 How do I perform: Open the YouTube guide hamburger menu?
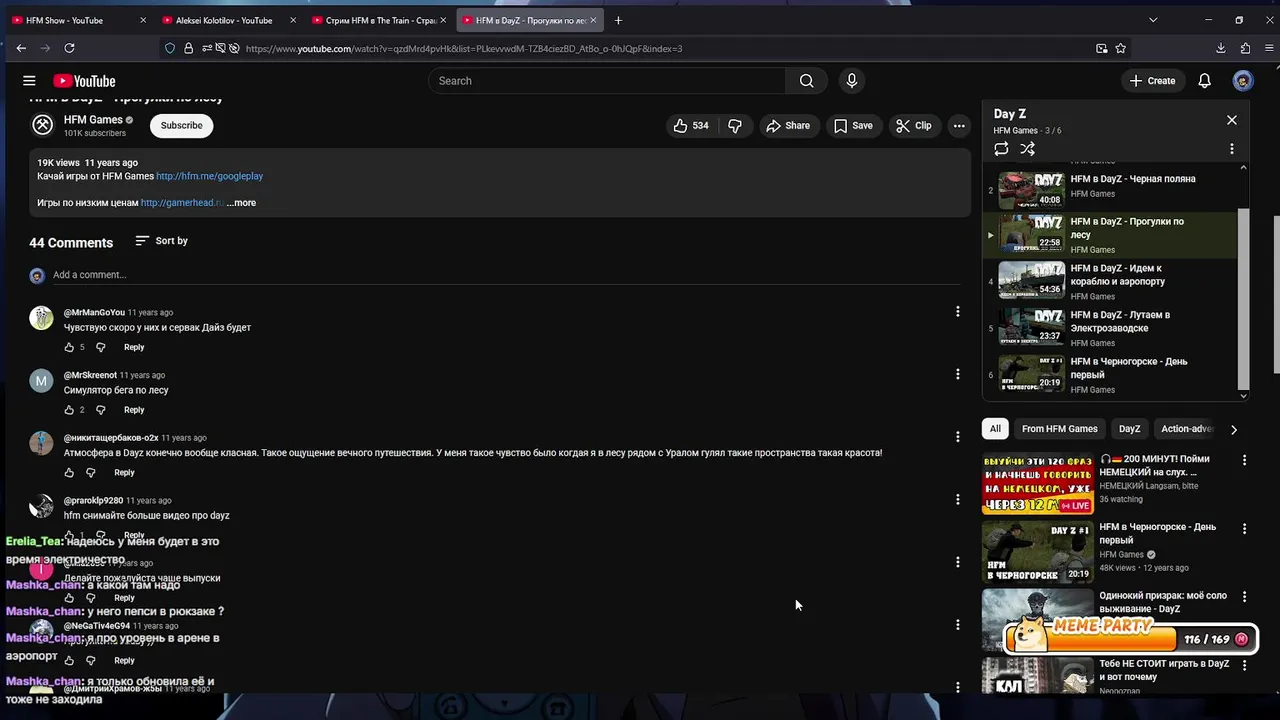click(x=29, y=81)
